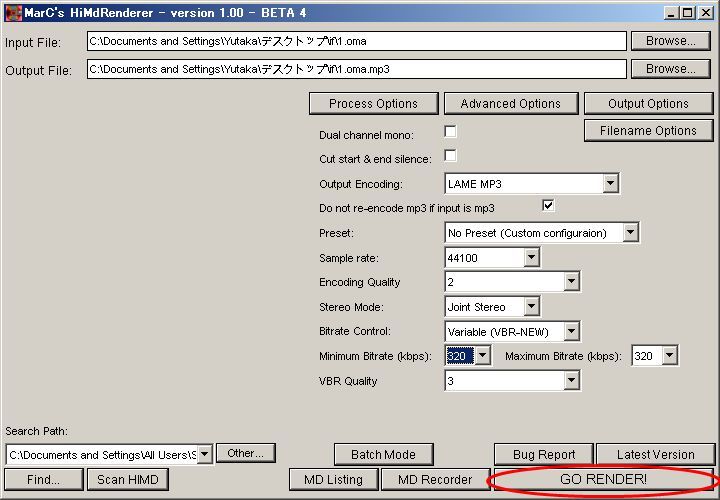Expand the Maximum Bitrate dropdown
Viewport: 720px width, 500px height.
669,356
